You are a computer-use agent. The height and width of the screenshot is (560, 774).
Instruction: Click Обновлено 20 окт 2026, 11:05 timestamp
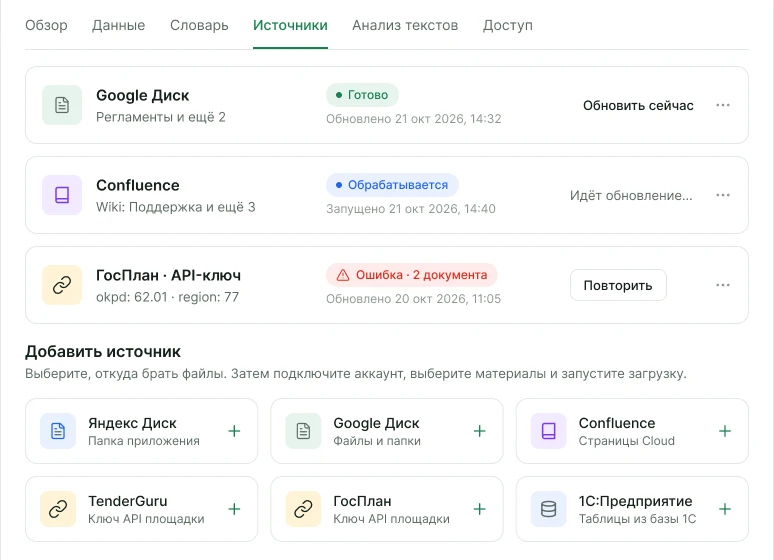coord(413,299)
